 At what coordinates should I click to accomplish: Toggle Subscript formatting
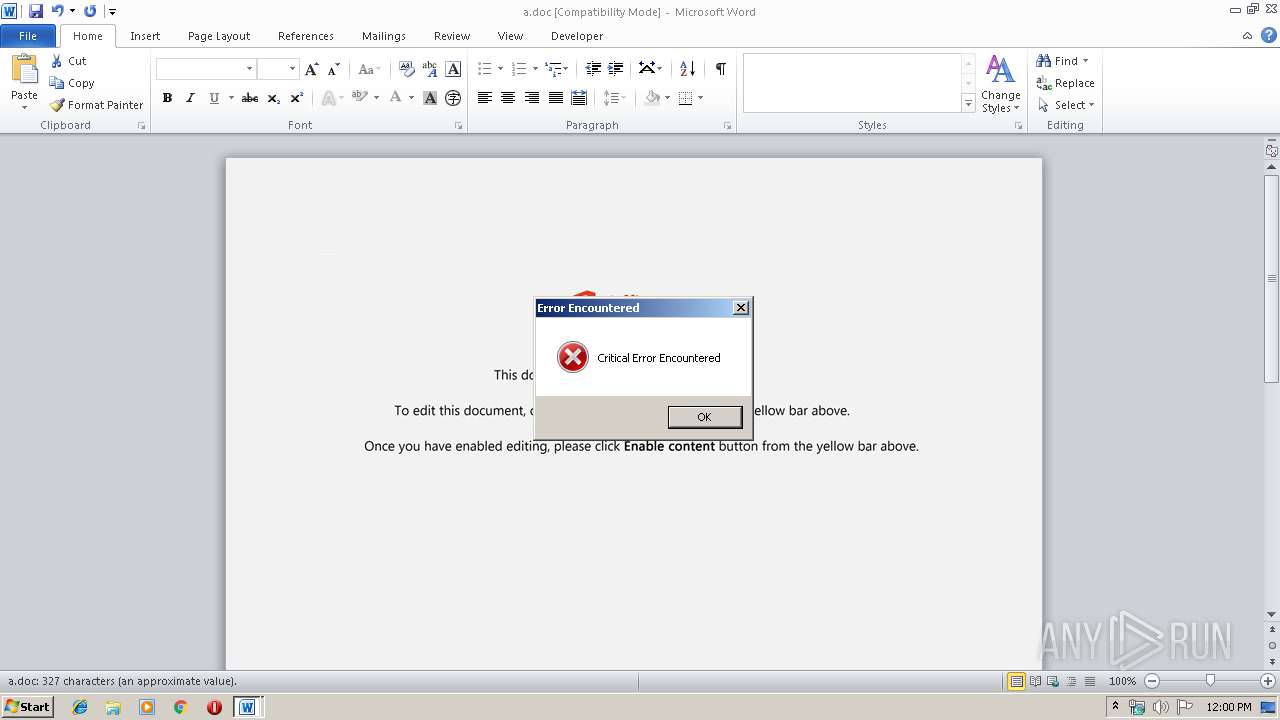[274, 98]
